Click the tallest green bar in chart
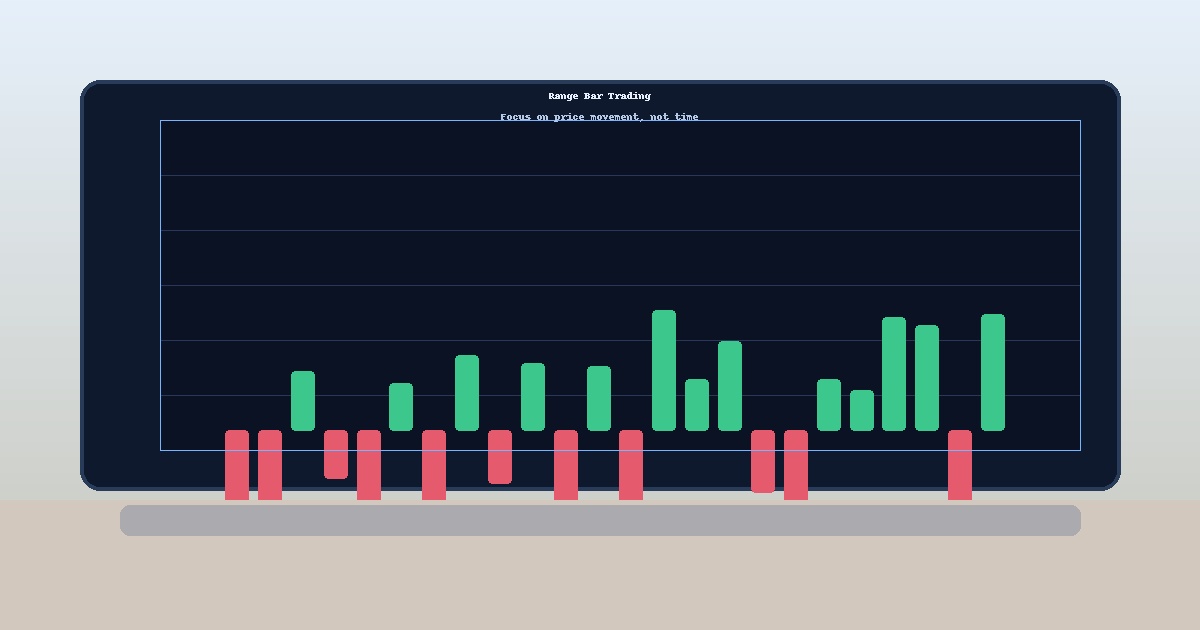Image resolution: width=1200 pixels, height=630 pixels. point(664,370)
